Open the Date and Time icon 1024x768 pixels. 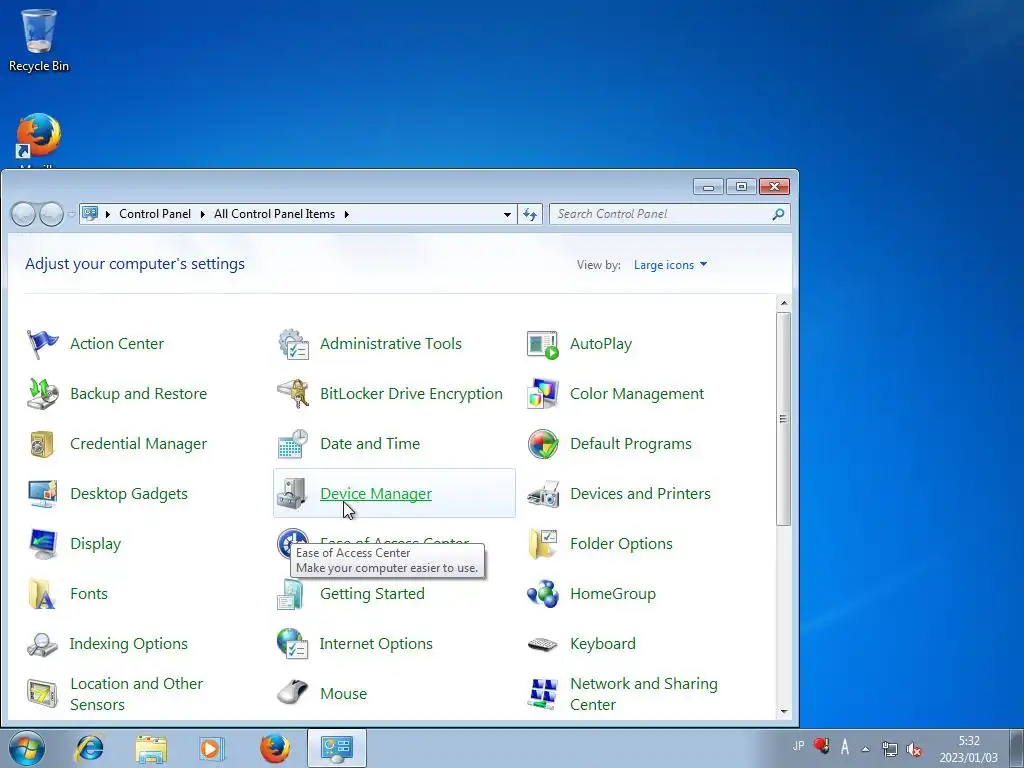coord(293,444)
